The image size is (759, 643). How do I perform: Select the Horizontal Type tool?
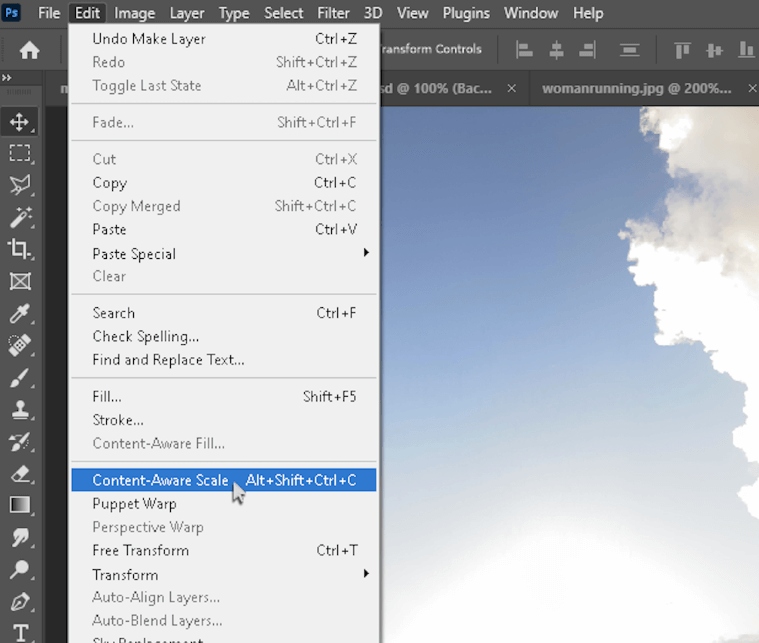19,632
